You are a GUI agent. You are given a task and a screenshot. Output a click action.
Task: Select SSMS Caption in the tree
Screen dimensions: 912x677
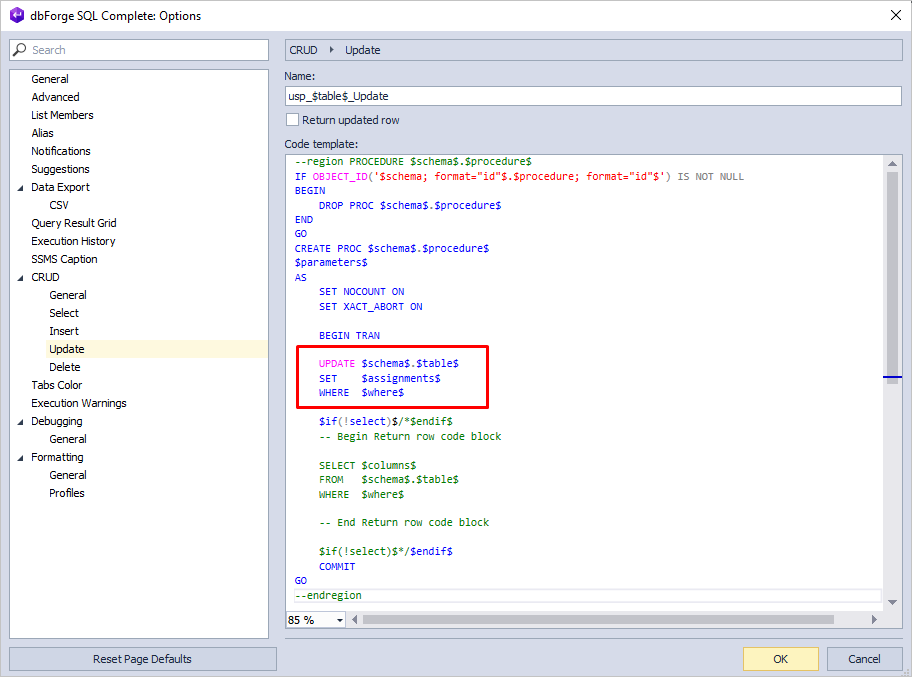65,259
